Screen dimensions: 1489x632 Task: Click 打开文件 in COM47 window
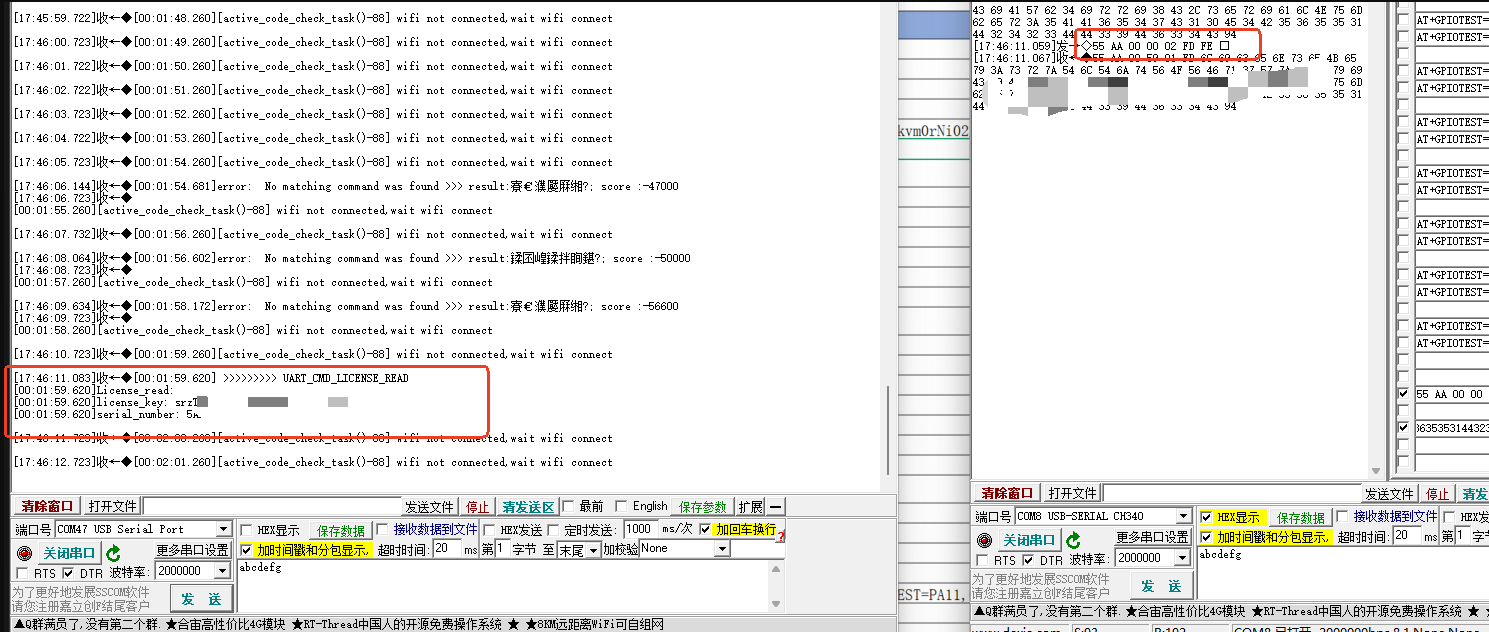click(112, 506)
